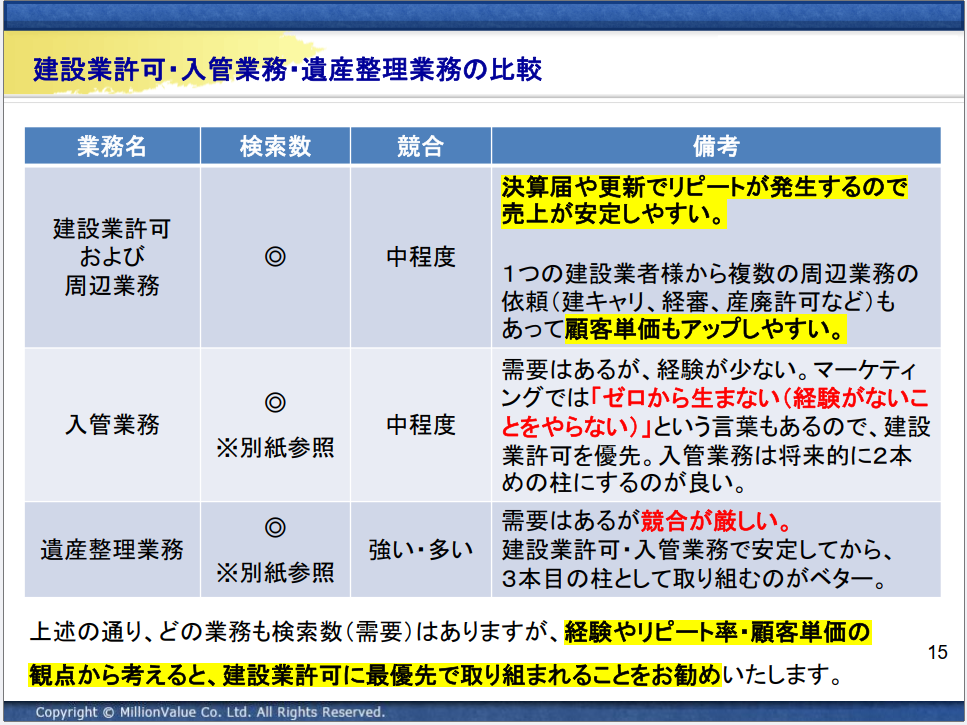Viewport: 967px width, 725px height.
Task: Click red text 「ゼロから生まない(経験がないこ
Action: (759, 398)
